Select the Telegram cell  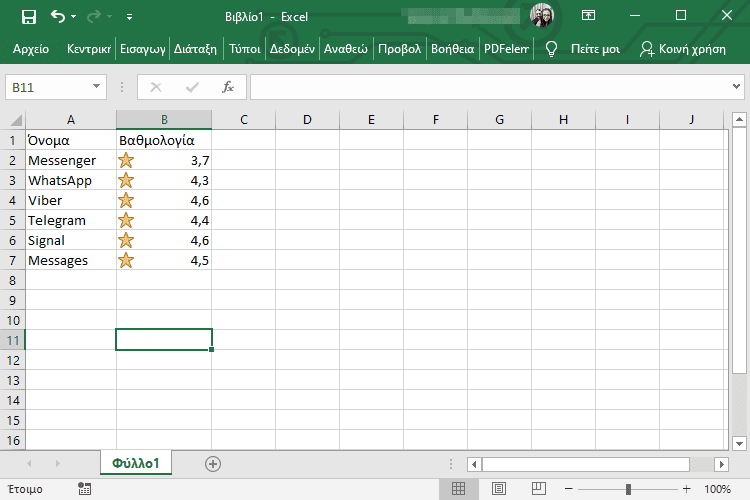[x=71, y=221]
